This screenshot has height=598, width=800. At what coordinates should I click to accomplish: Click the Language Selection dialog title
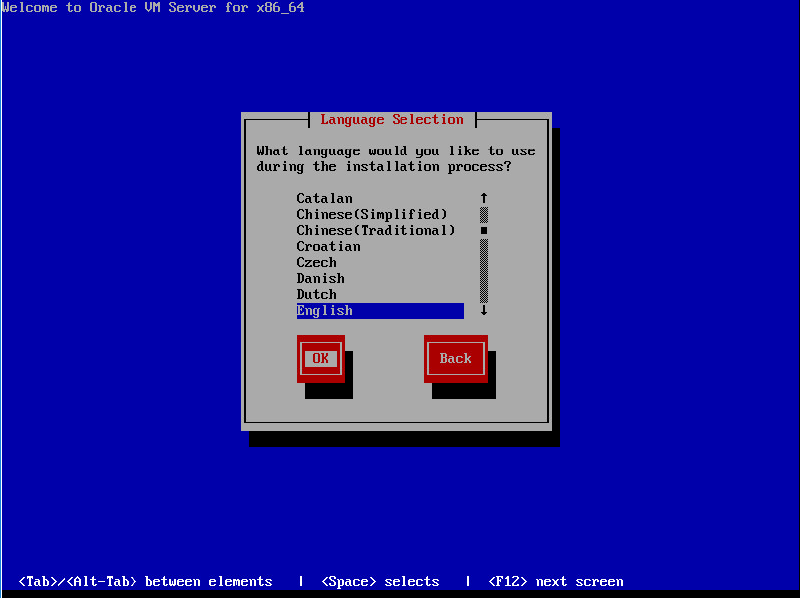point(392,119)
